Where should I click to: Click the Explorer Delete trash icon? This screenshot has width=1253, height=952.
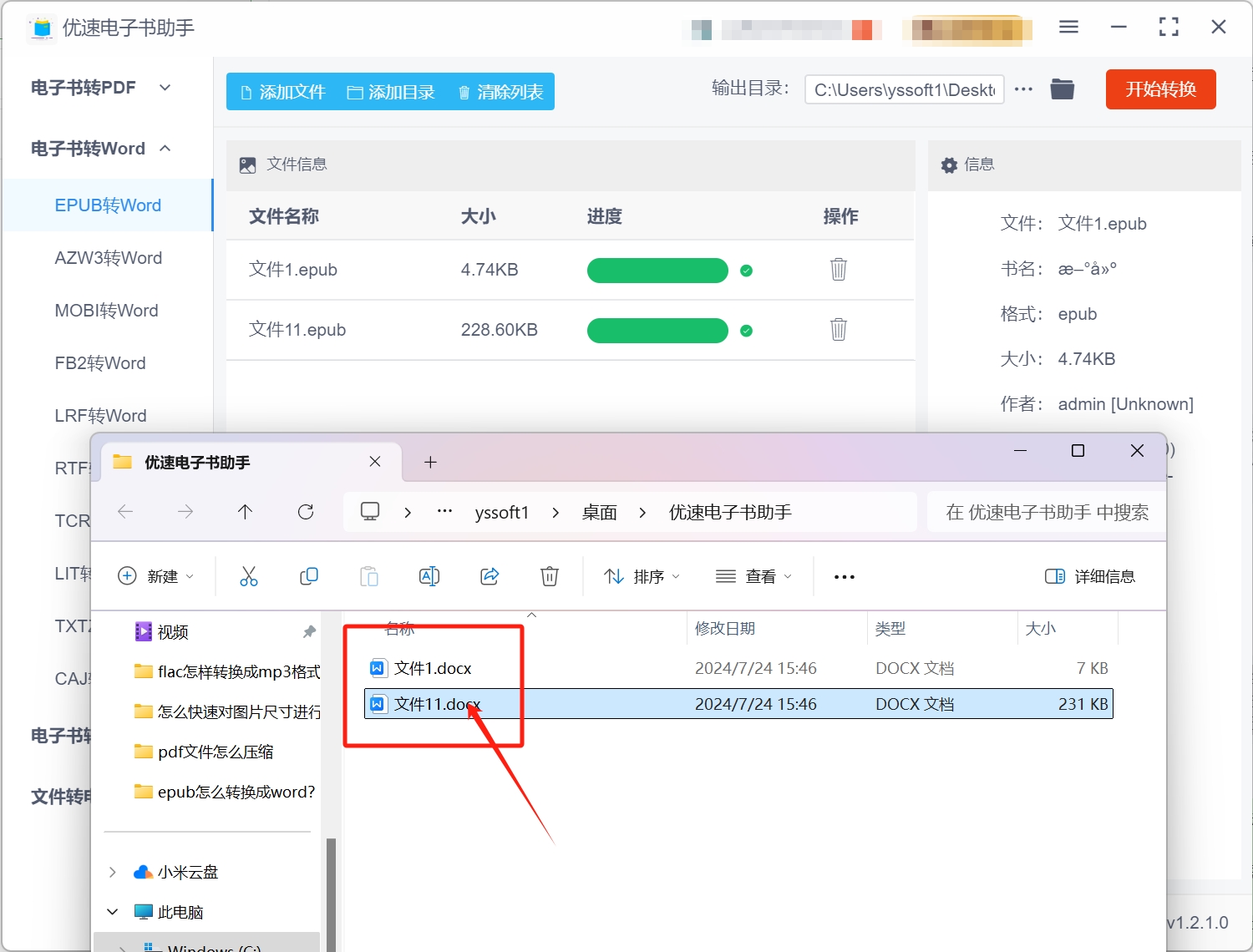[x=550, y=576]
